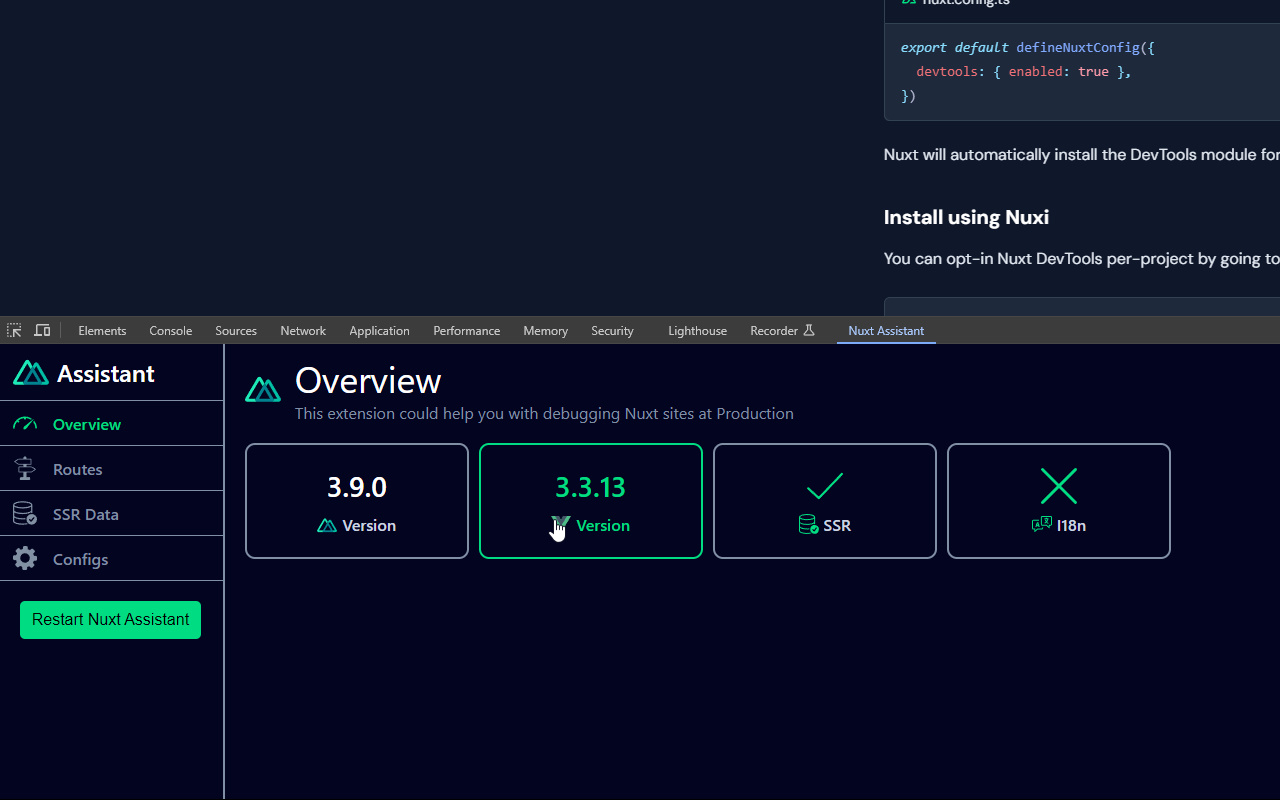
Task: Click the 'Install using Nuxi' heading
Action: click(966, 217)
